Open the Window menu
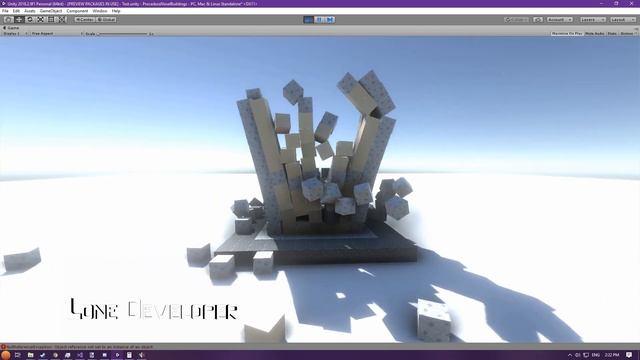The image size is (640, 360). tap(100, 11)
